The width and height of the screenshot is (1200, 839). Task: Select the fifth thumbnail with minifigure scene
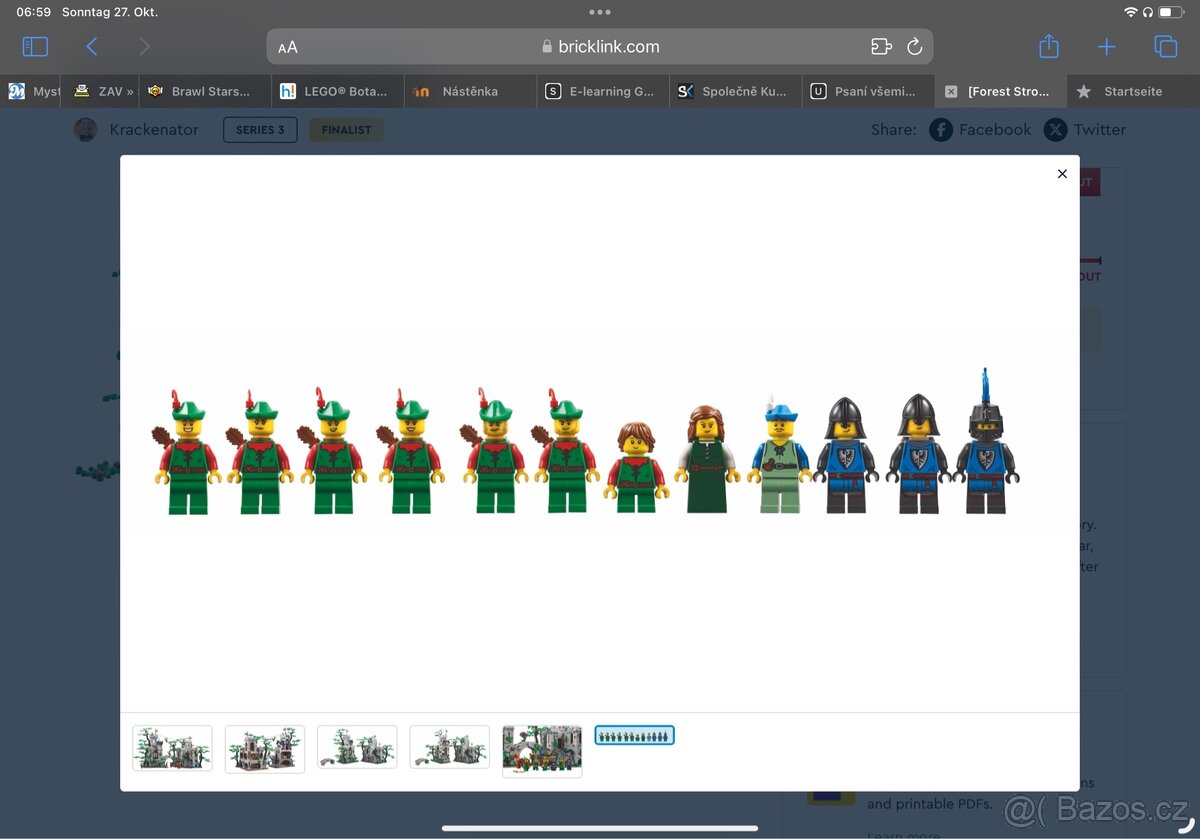[x=542, y=750]
